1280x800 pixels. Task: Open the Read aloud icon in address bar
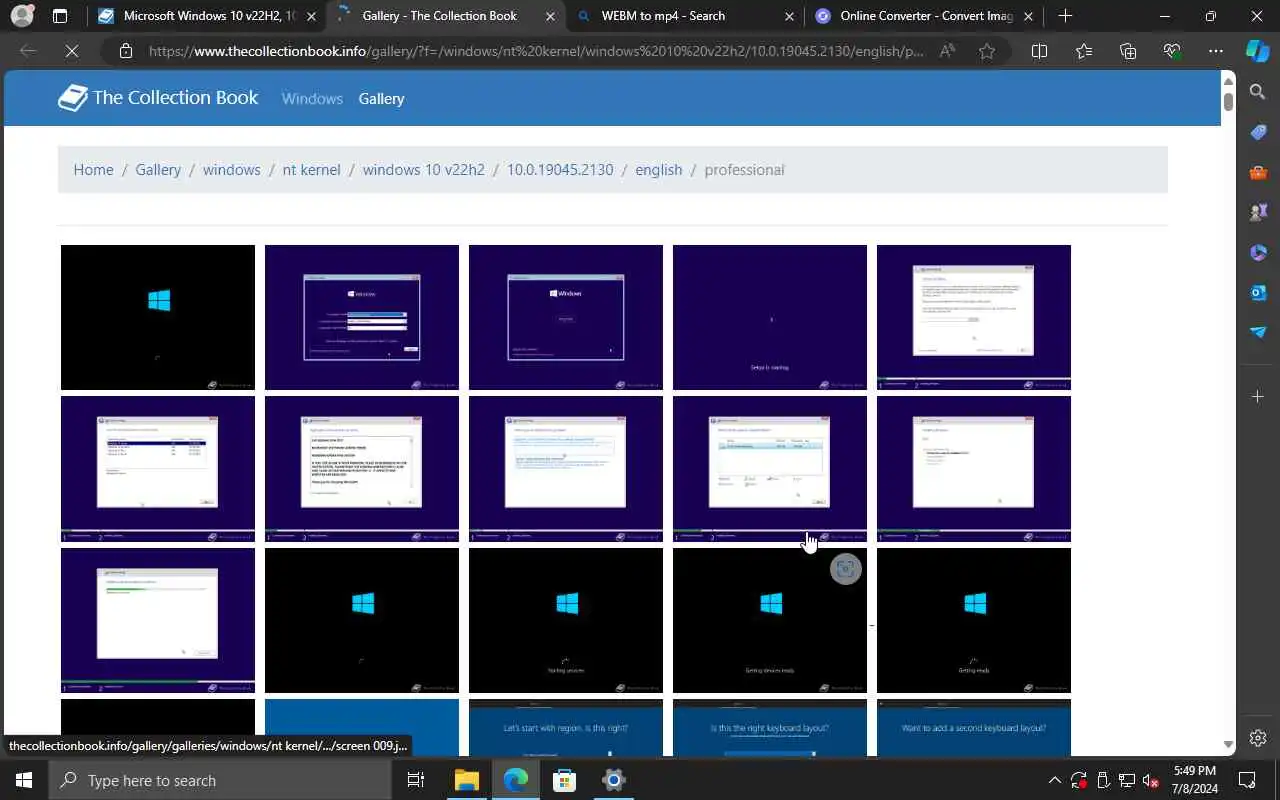tap(947, 51)
